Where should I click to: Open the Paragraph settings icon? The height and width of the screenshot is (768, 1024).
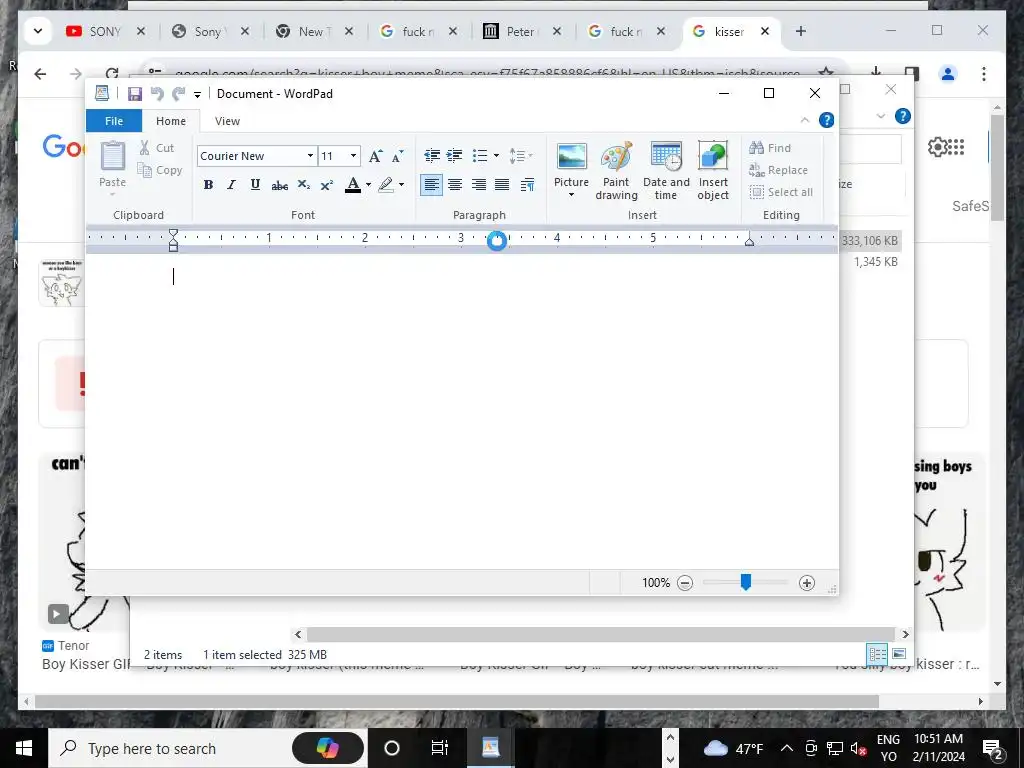point(528,185)
